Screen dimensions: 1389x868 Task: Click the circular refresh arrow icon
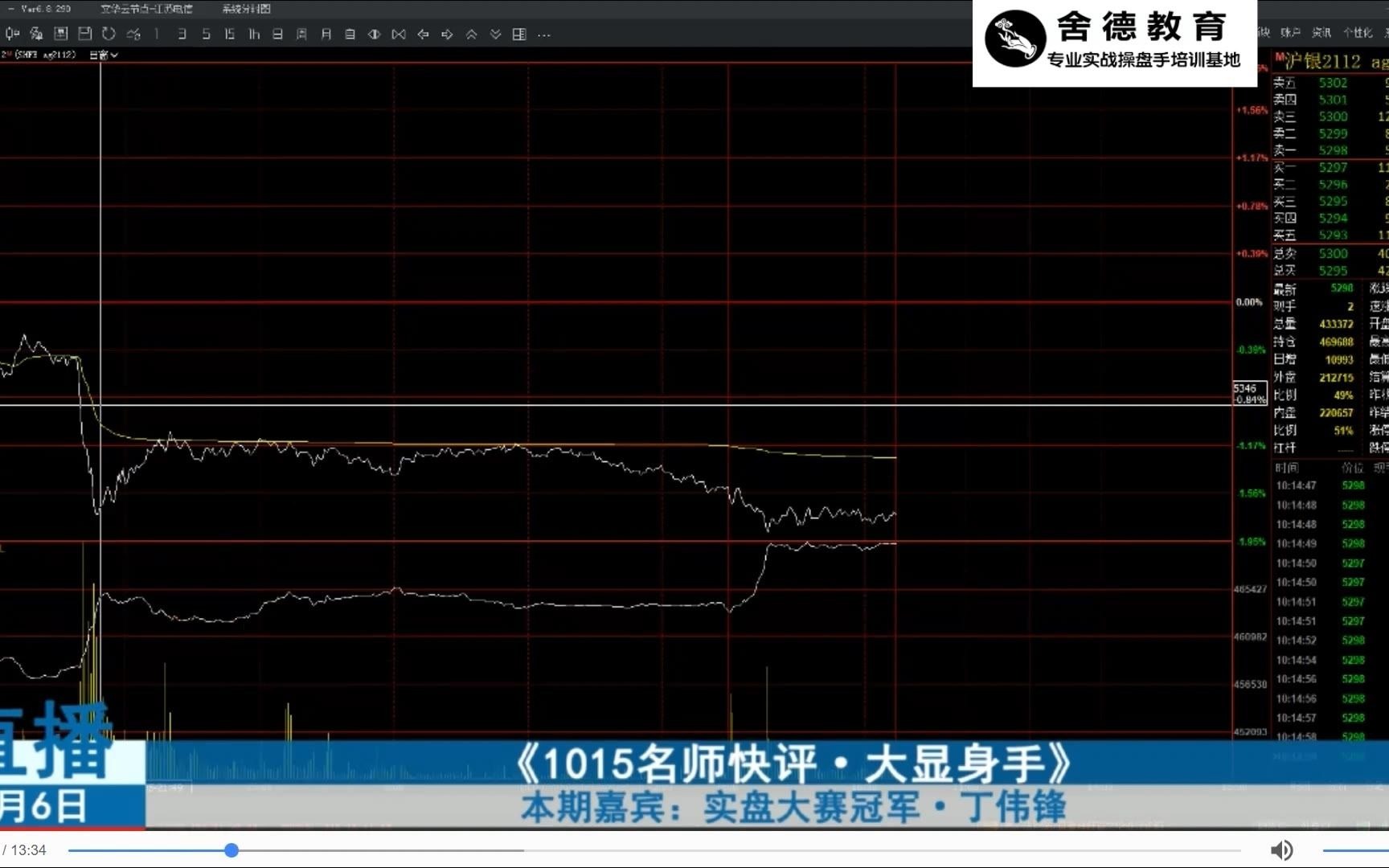(109, 34)
